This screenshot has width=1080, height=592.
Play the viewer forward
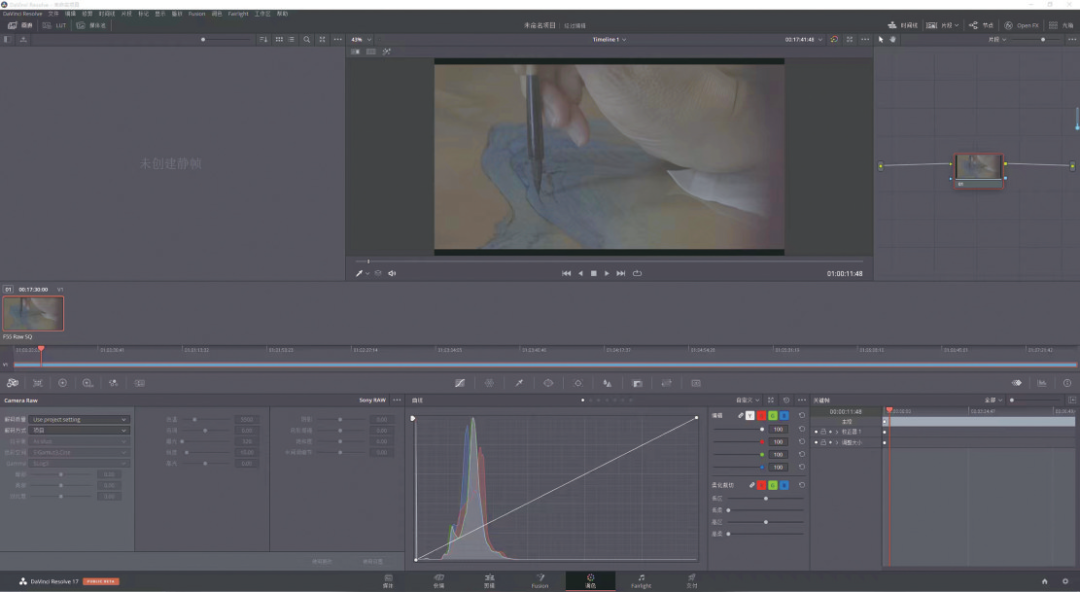(x=607, y=274)
